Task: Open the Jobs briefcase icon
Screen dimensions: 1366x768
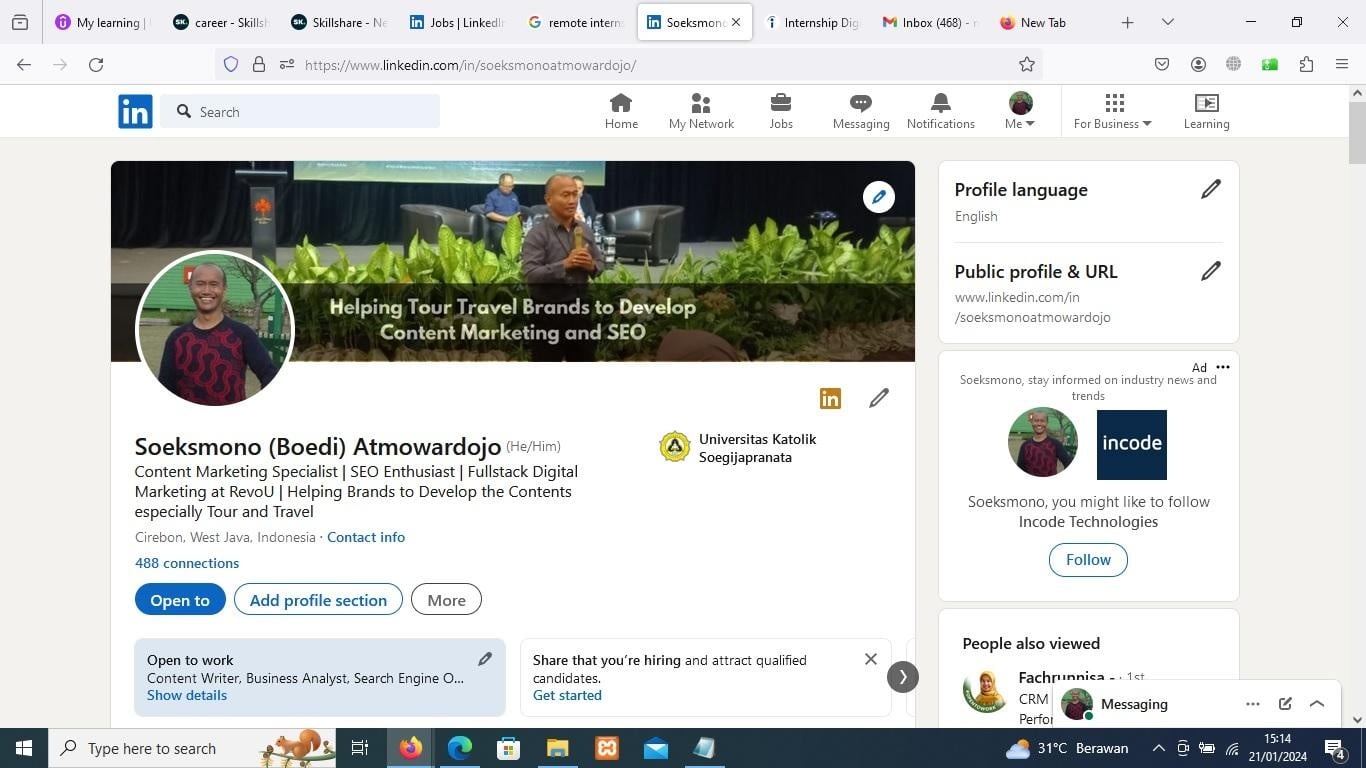Action: [781, 111]
